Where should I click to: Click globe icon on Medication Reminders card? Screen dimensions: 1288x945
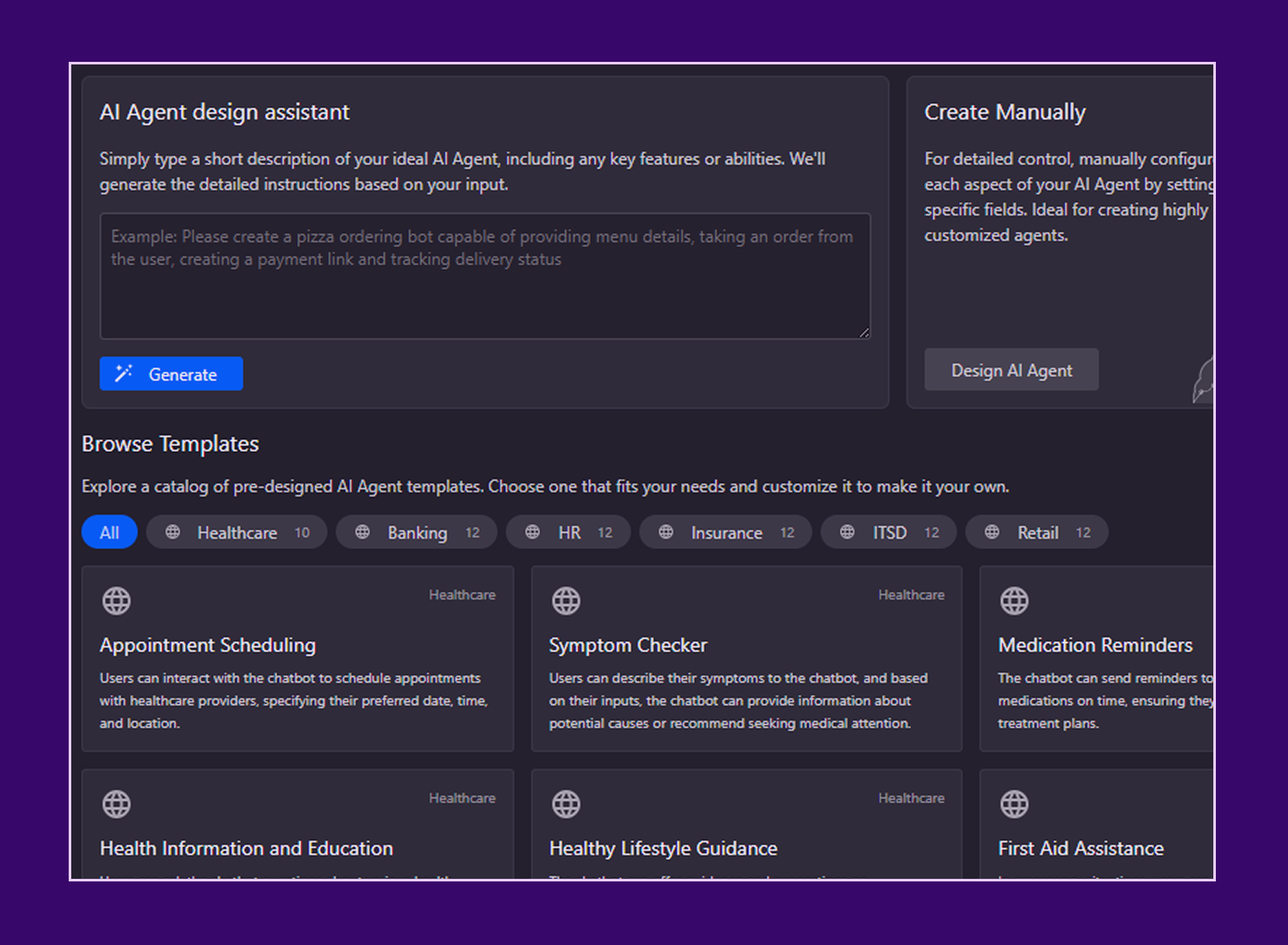[x=1014, y=601]
